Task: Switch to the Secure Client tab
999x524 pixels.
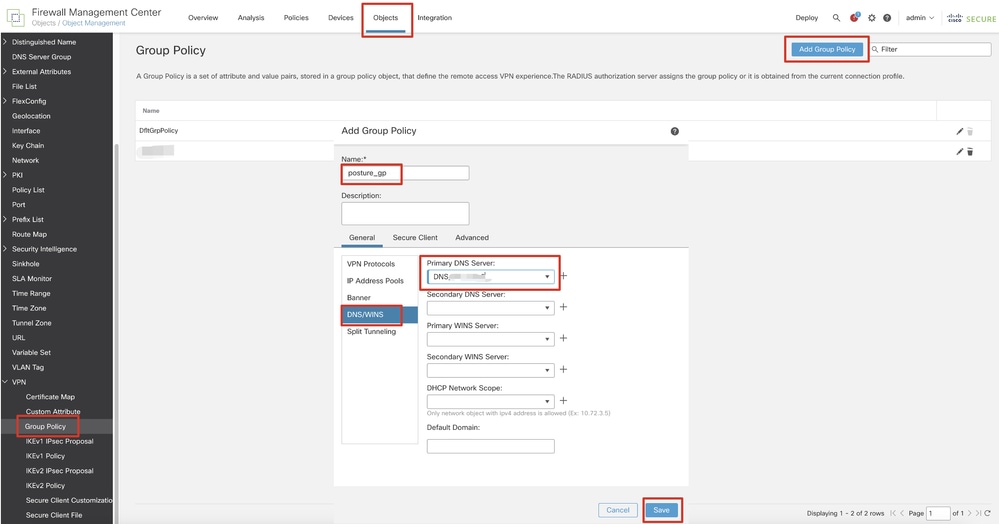Action: point(415,238)
